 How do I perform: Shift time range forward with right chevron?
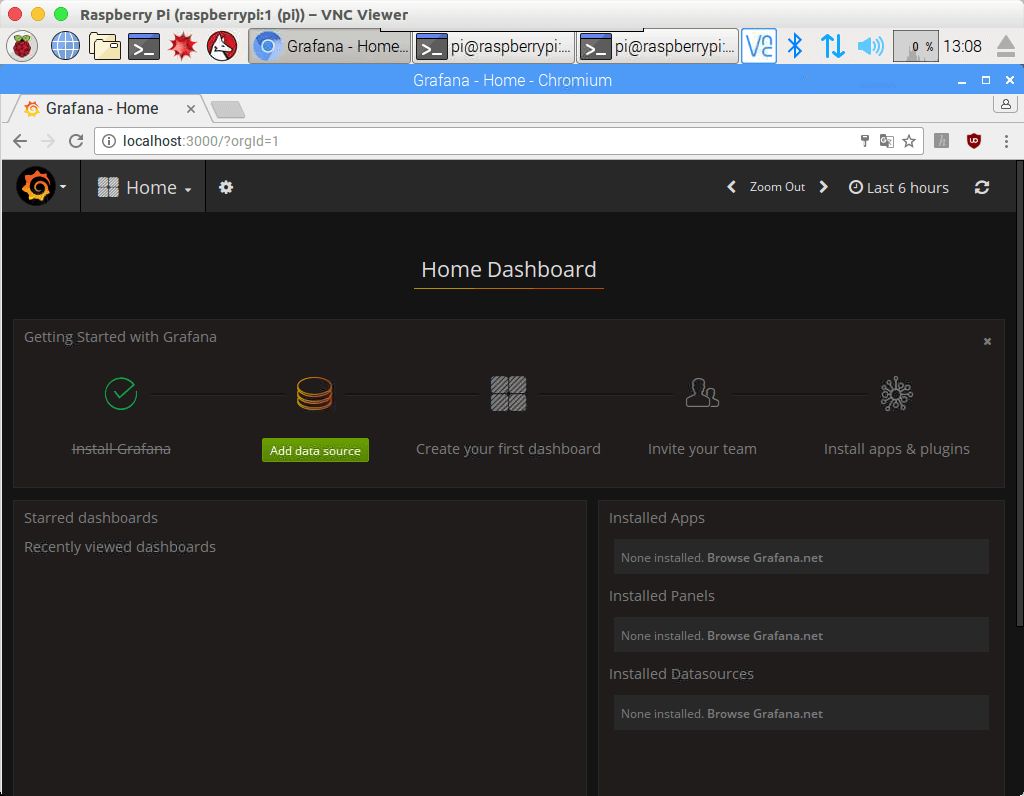pyautogui.click(x=824, y=187)
